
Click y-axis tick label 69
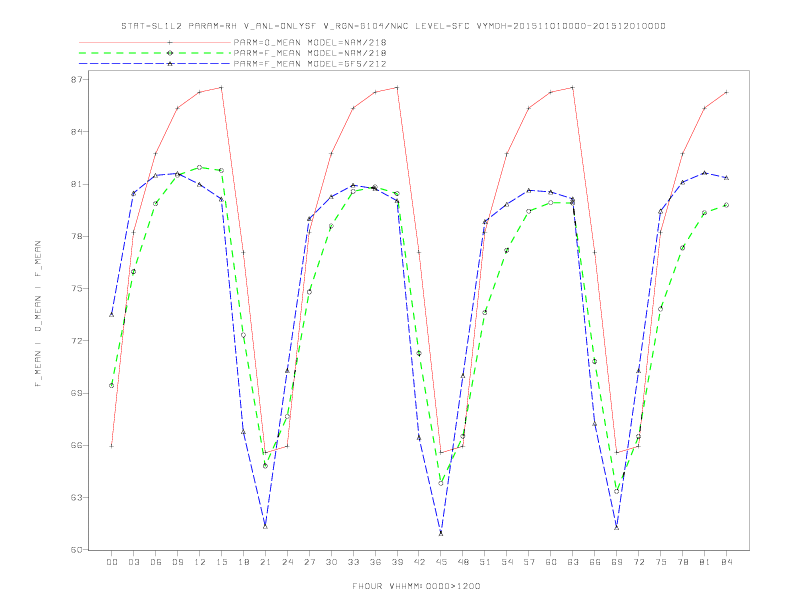[x=77, y=393]
